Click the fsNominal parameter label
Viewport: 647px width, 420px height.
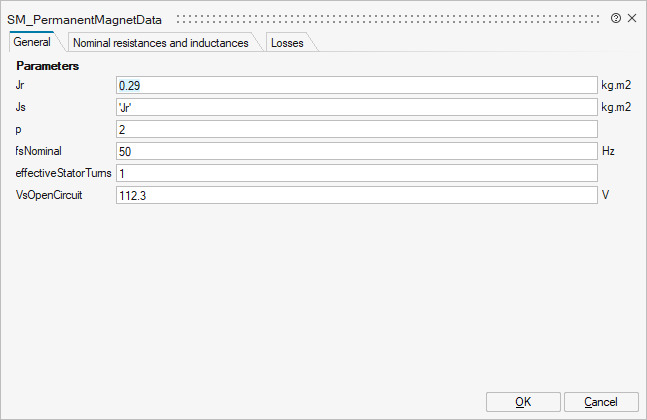(x=39, y=152)
